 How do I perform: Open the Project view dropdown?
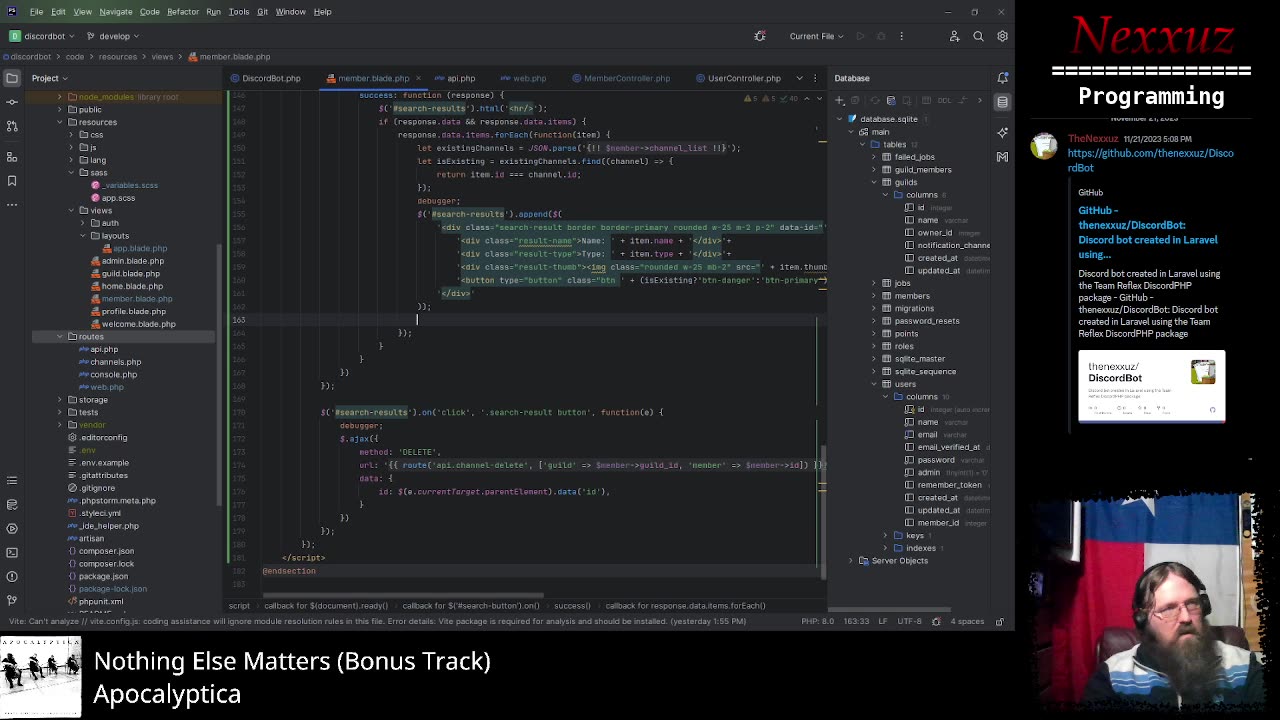(x=49, y=78)
